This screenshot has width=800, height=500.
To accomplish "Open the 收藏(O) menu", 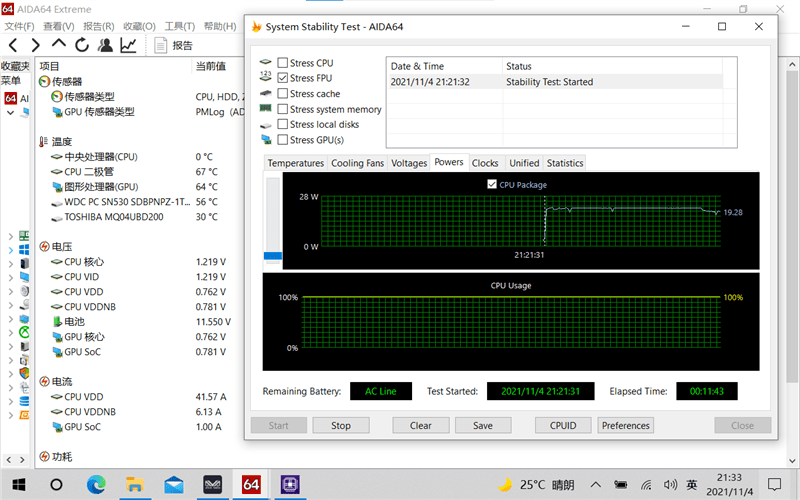I will pos(139,26).
